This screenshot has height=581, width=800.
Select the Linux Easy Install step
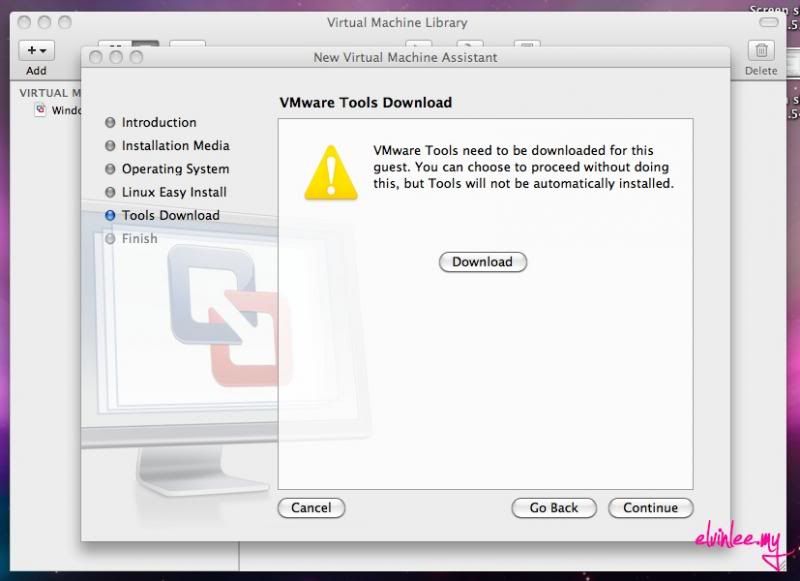[x=166, y=192]
